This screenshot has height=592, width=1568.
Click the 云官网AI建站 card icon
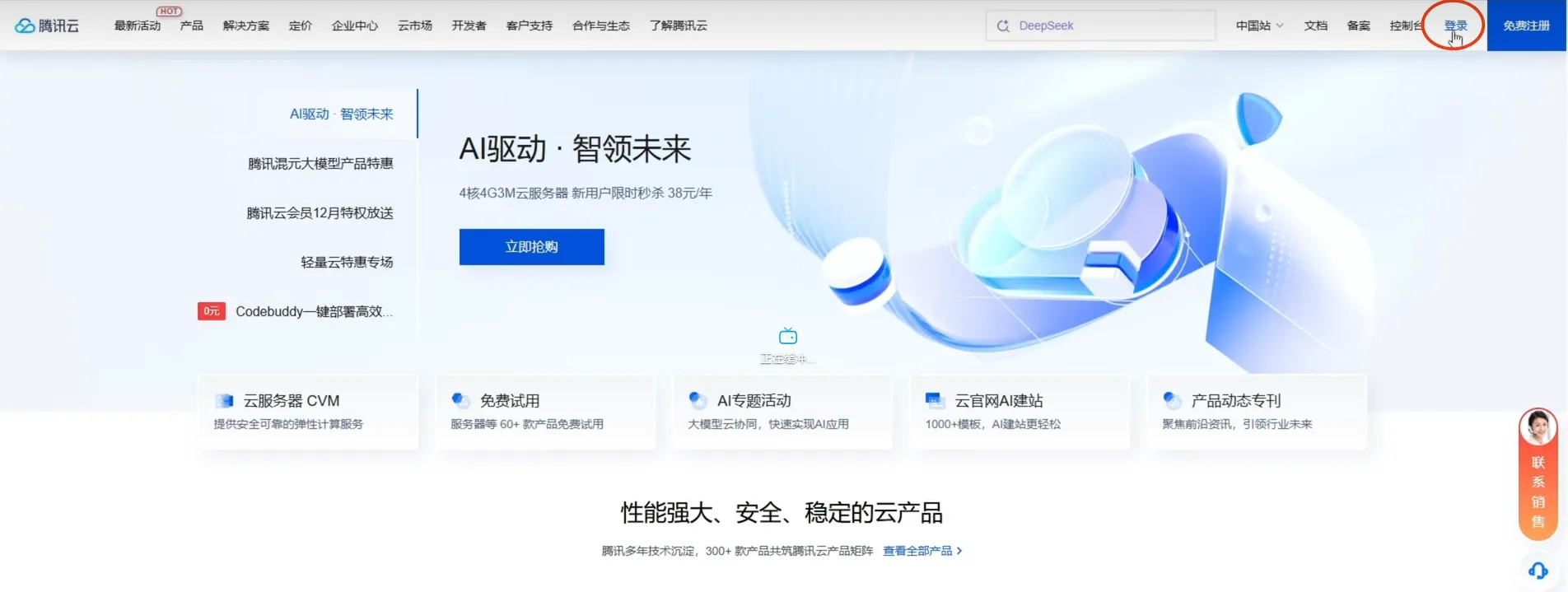(x=935, y=401)
